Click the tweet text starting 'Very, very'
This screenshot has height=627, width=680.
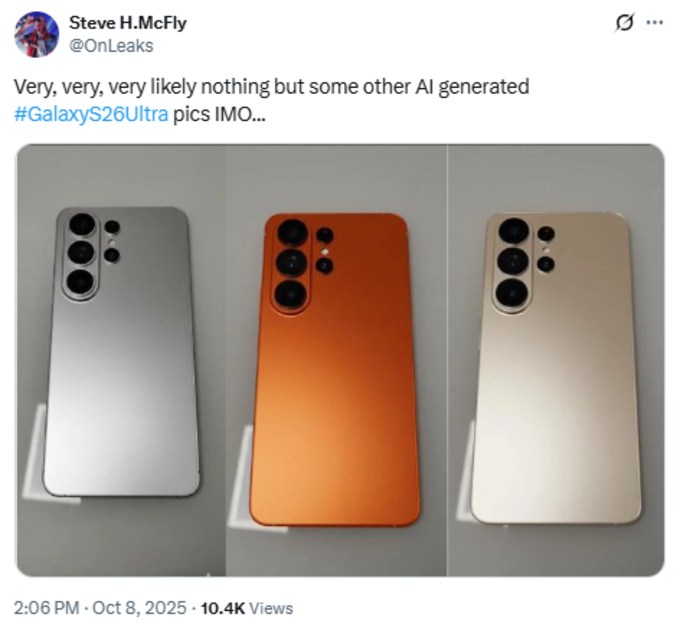pyautogui.click(x=270, y=87)
